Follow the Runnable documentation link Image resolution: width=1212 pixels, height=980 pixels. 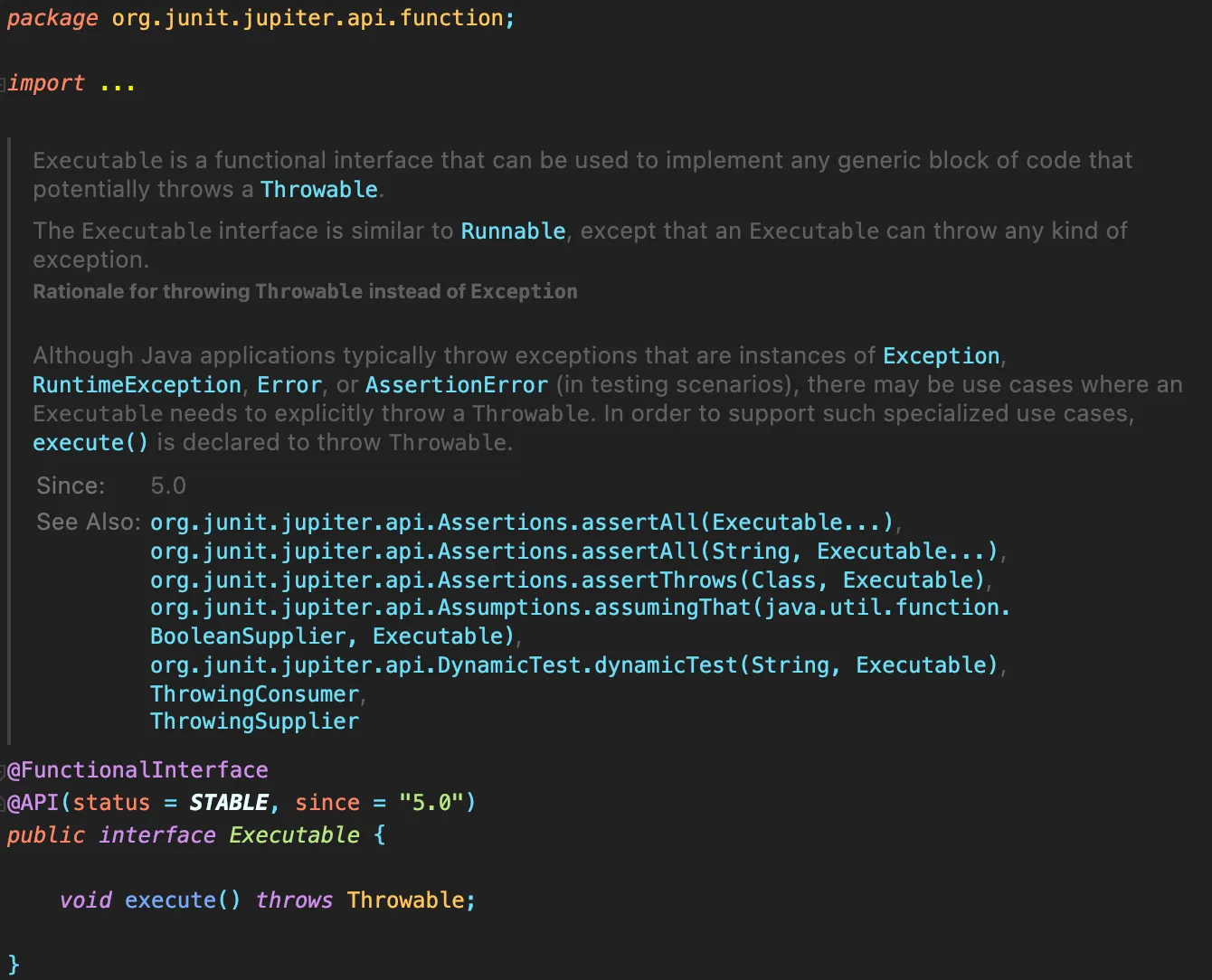click(513, 231)
